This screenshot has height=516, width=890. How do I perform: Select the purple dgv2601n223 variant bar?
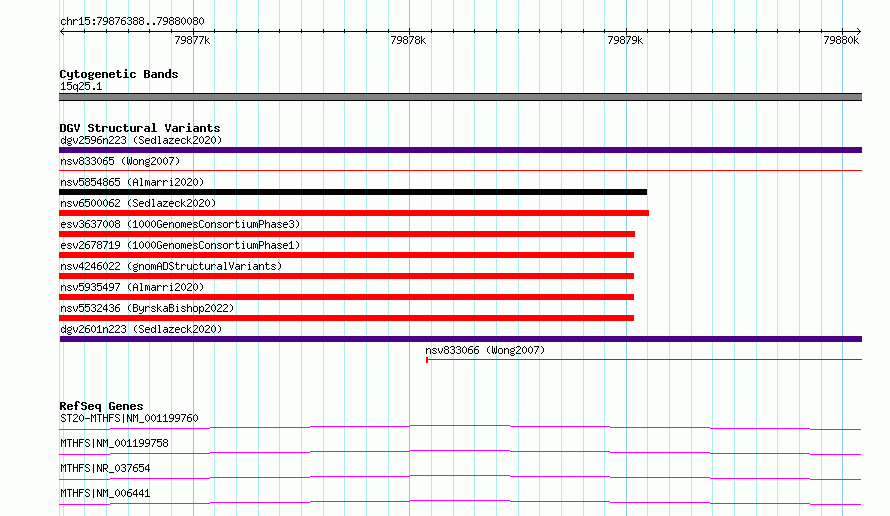(460, 339)
